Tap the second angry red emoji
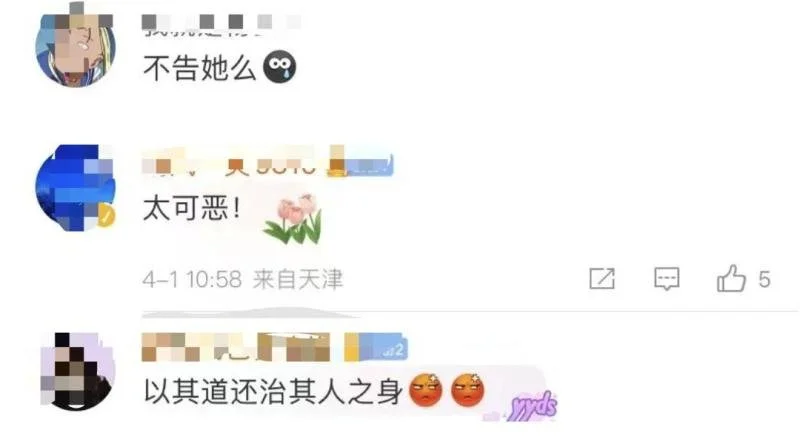 [468, 390]
